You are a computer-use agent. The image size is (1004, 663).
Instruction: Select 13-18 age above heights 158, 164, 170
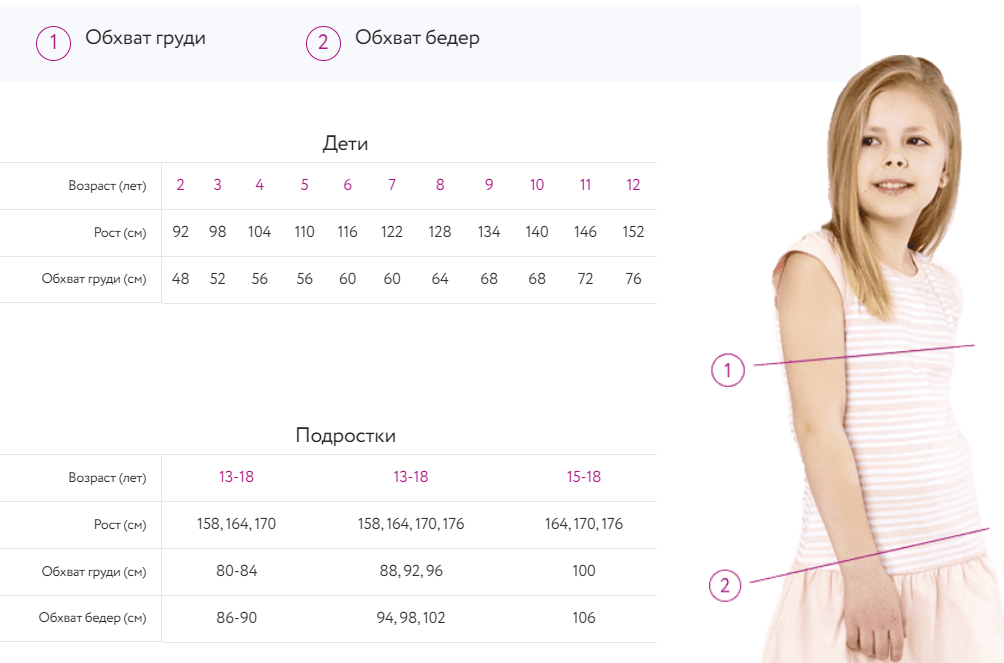click(236, 477)
